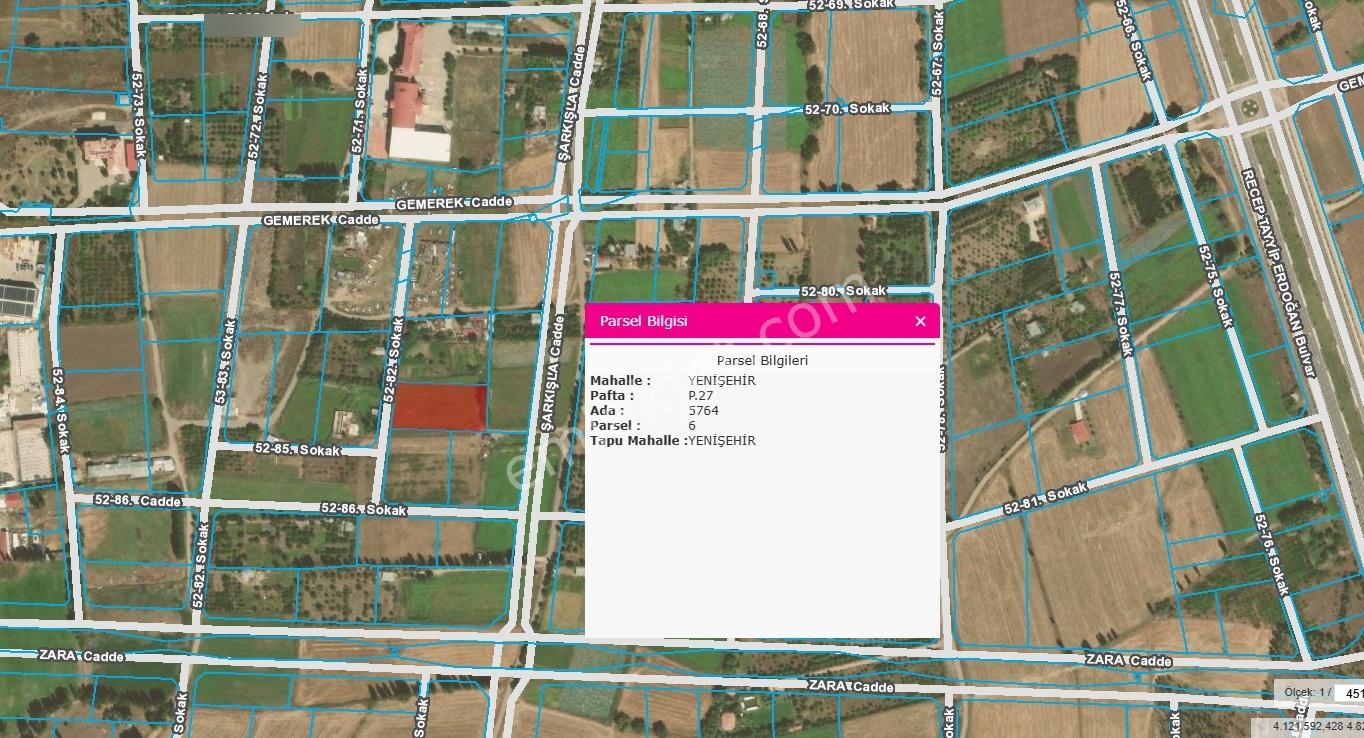Viewport: 1364px width, 738px height.
Task: Click the '52-86. Sokak' street label
Action: pos(363,509)
